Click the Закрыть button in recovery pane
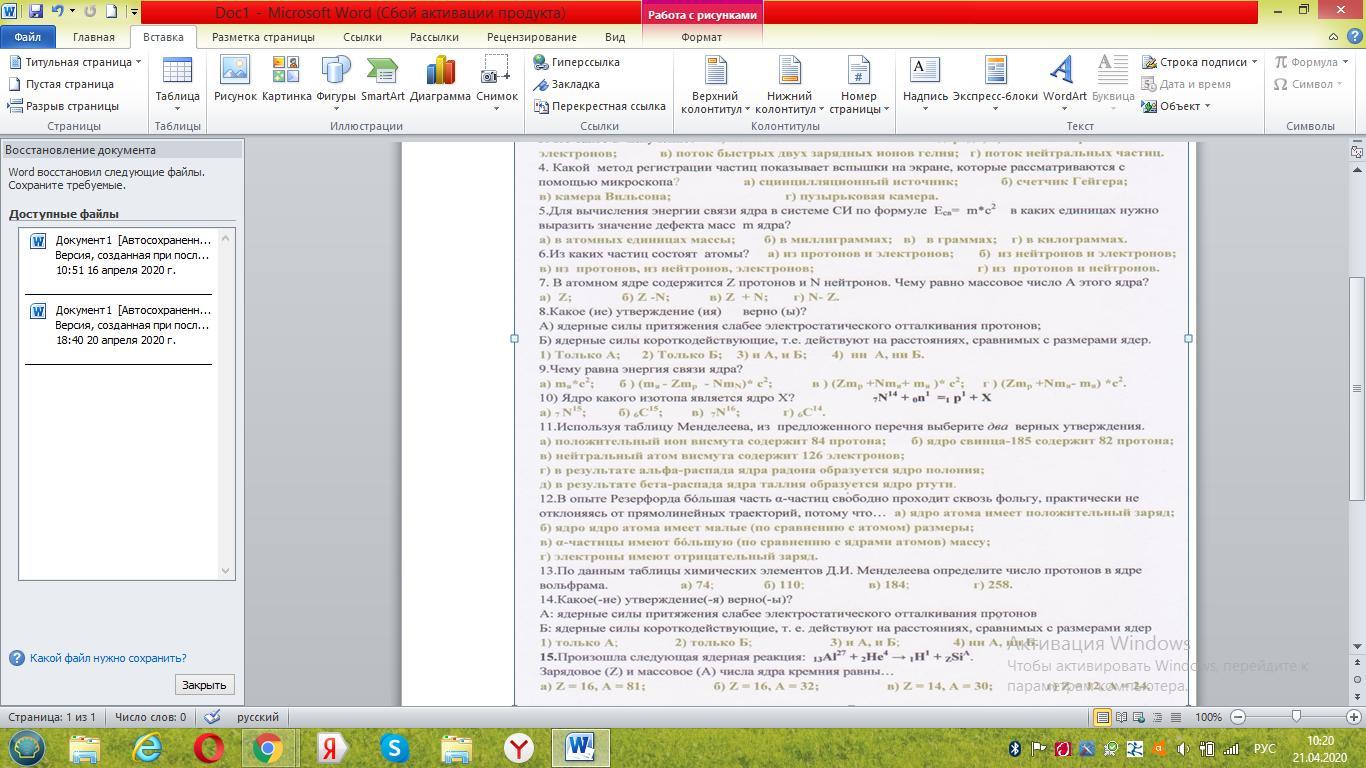 coord(204,685)
